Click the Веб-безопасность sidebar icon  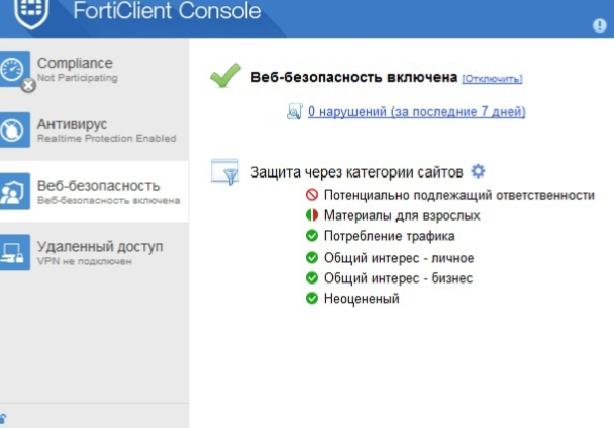pyautogui.click(x=15, y=191)
